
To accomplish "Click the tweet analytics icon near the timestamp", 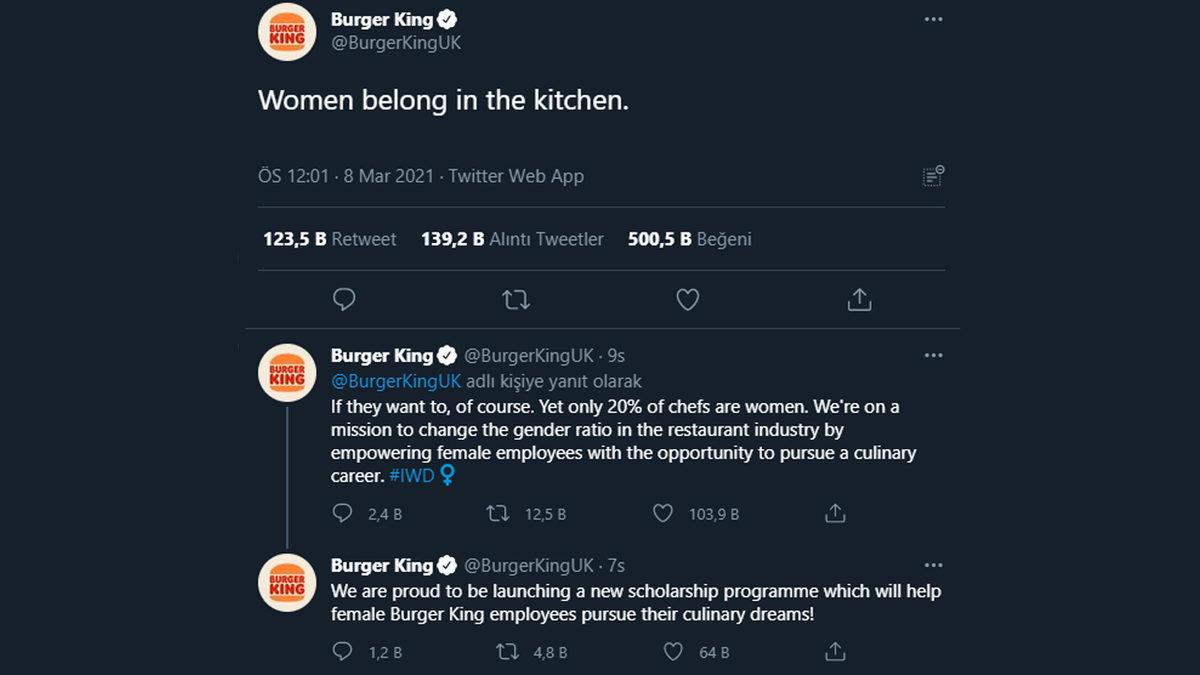I will click(x=932, y=174).
